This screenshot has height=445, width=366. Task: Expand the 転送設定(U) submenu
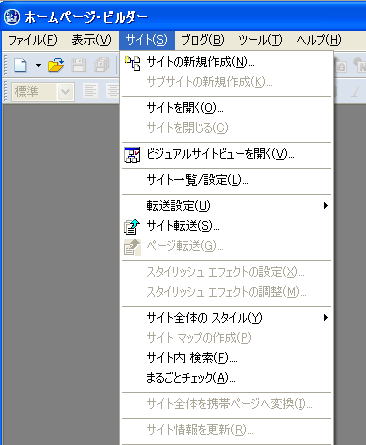227,206
